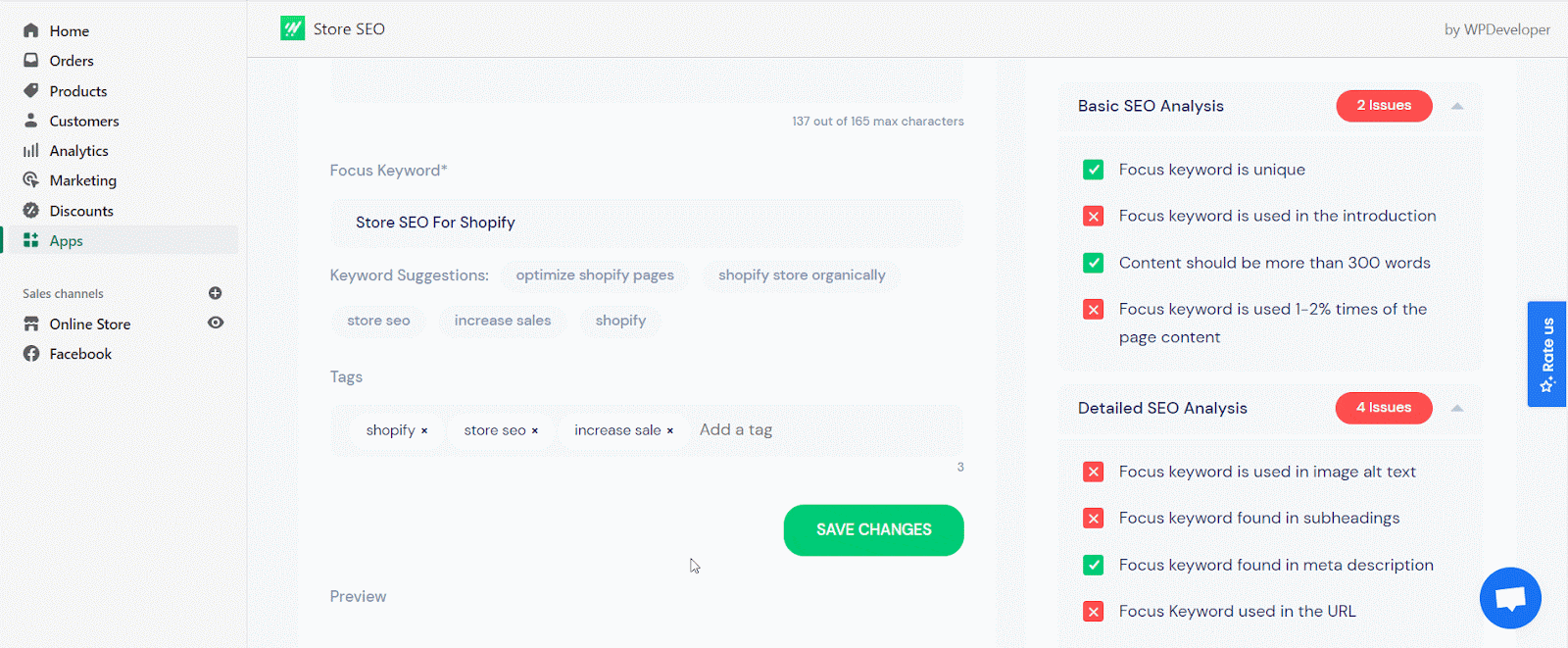Click the Apps grid icon

tap(31, 240)
